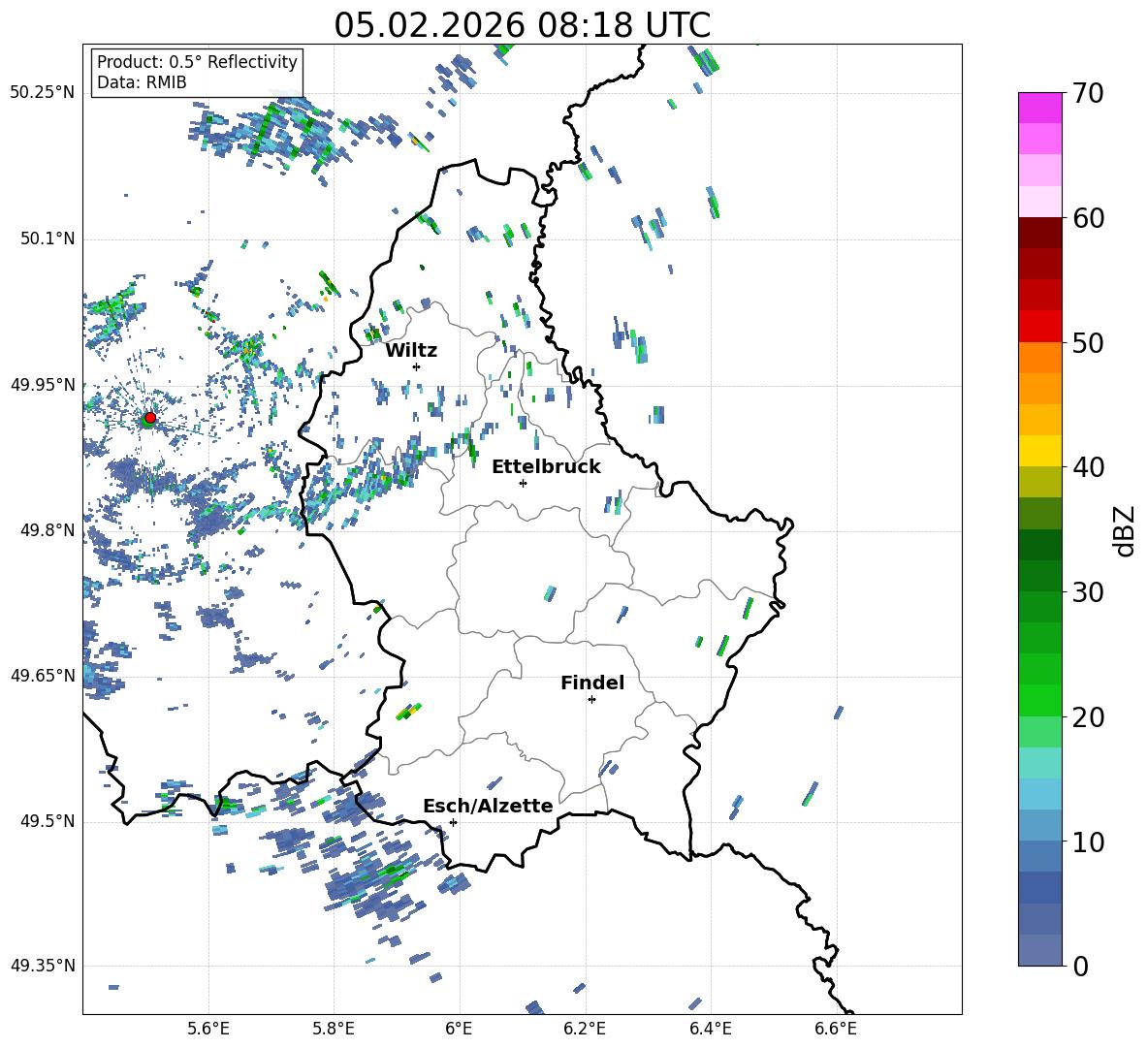
Task: Click the Wiltz station cross marker
Action: pyautogui.click(x=416, y=366)
